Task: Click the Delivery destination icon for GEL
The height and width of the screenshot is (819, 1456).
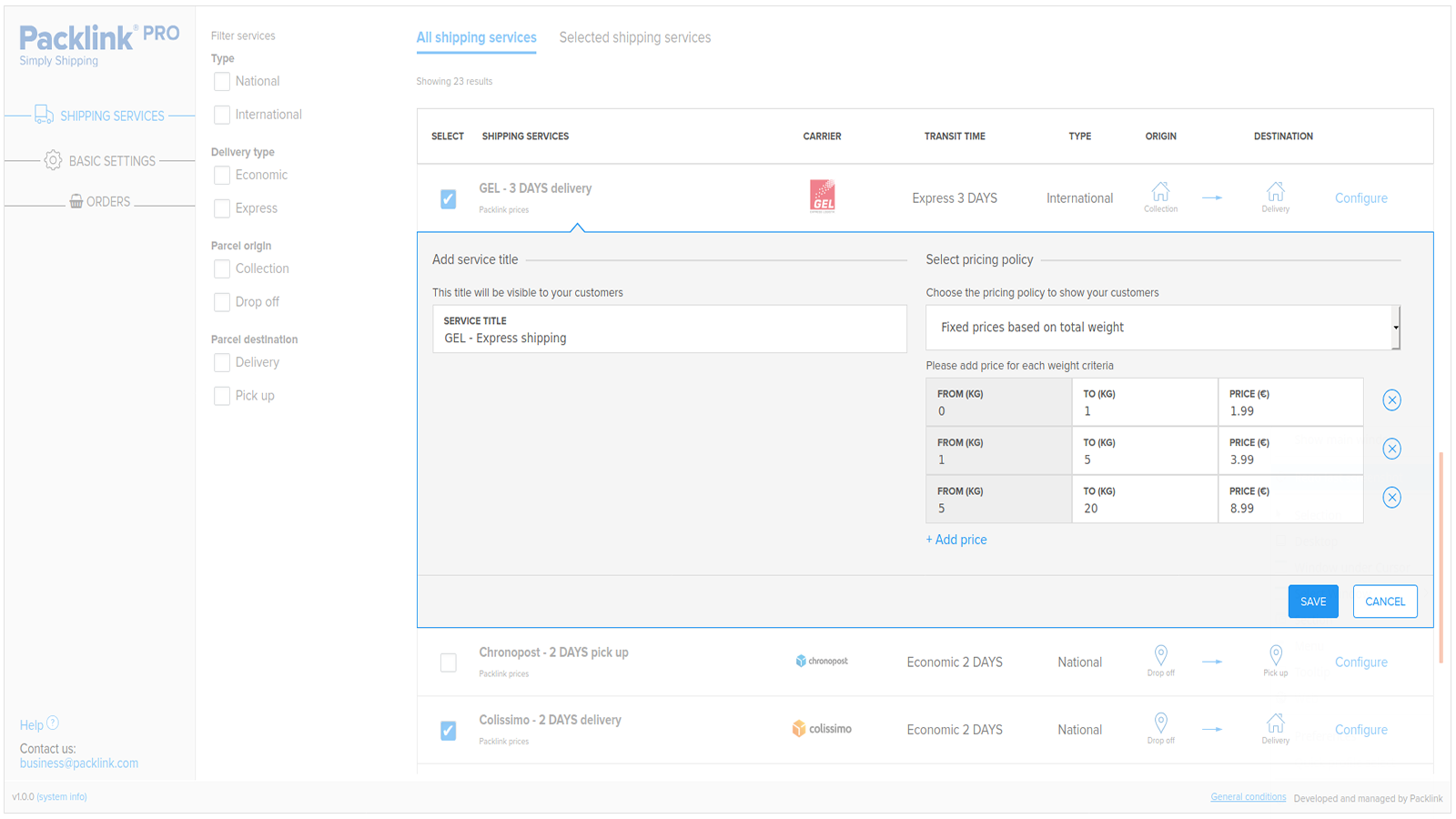Action: [1275, 192]
